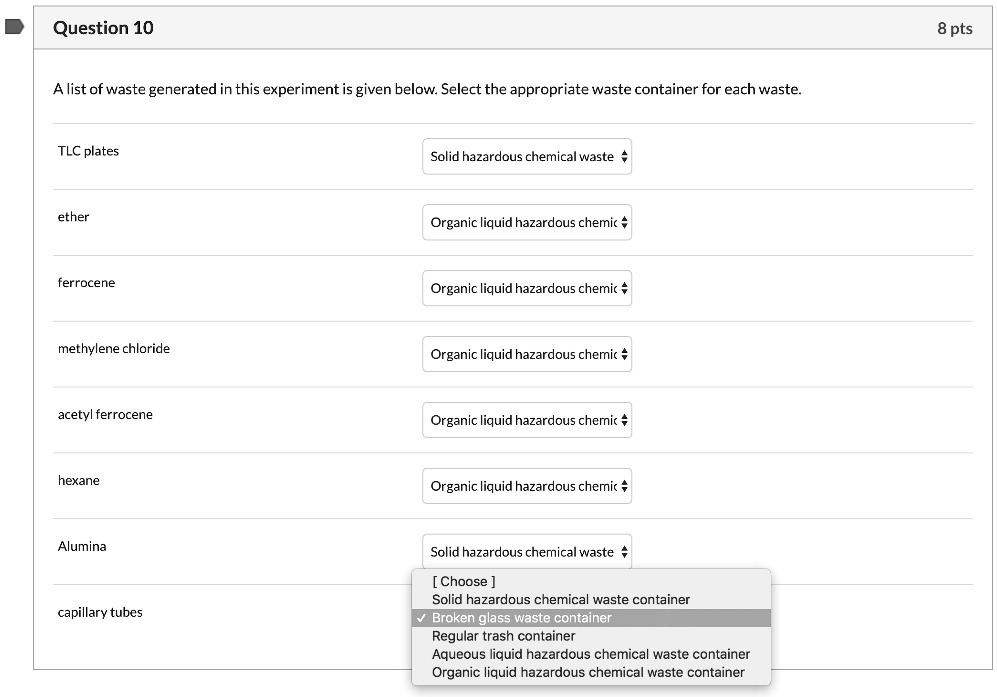Click the 8 pts label
997x697 pixels.
(x=955, y=28)
